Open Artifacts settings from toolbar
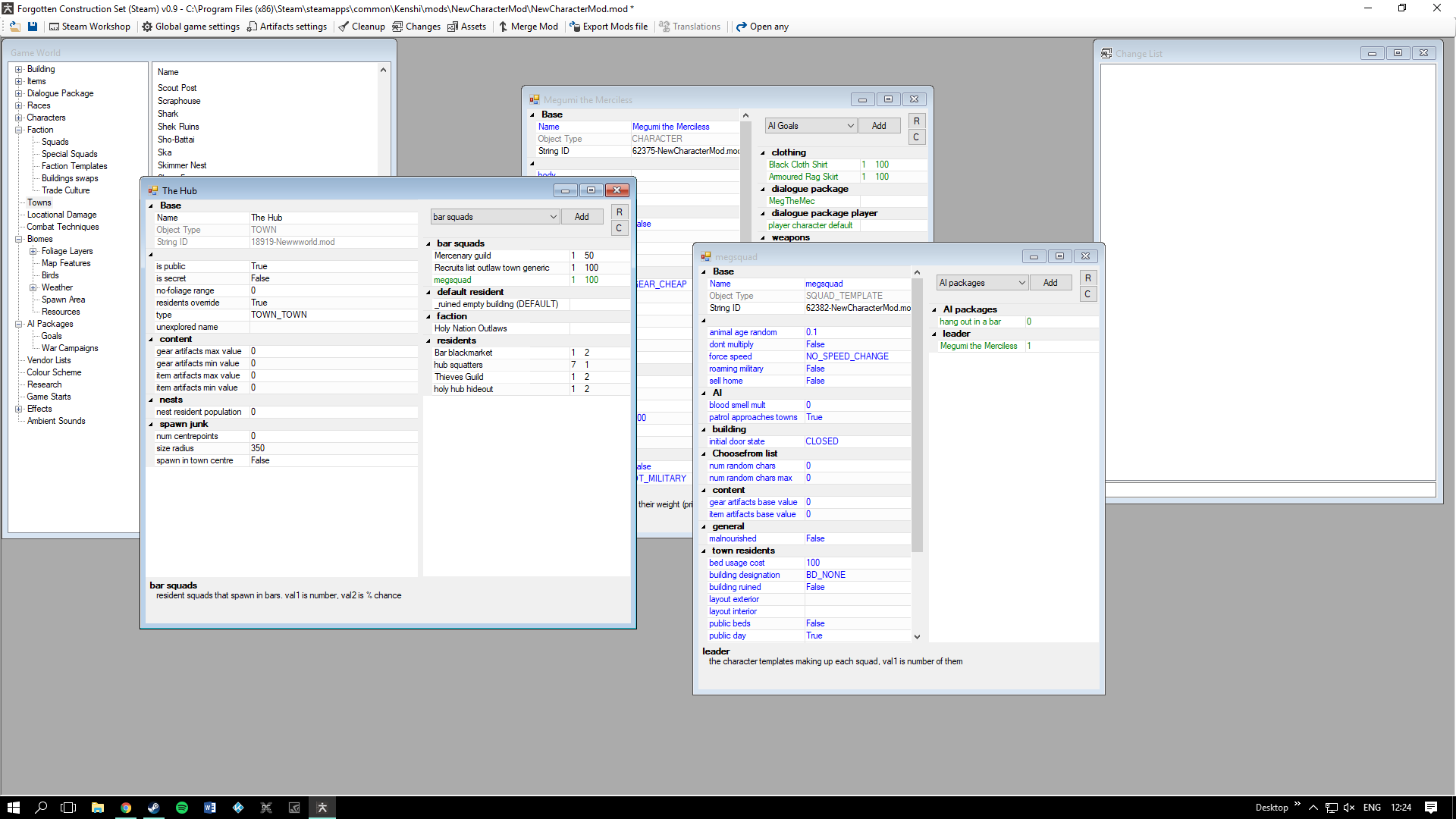This screenshot has height=819, width=1456. click(287, 27)
